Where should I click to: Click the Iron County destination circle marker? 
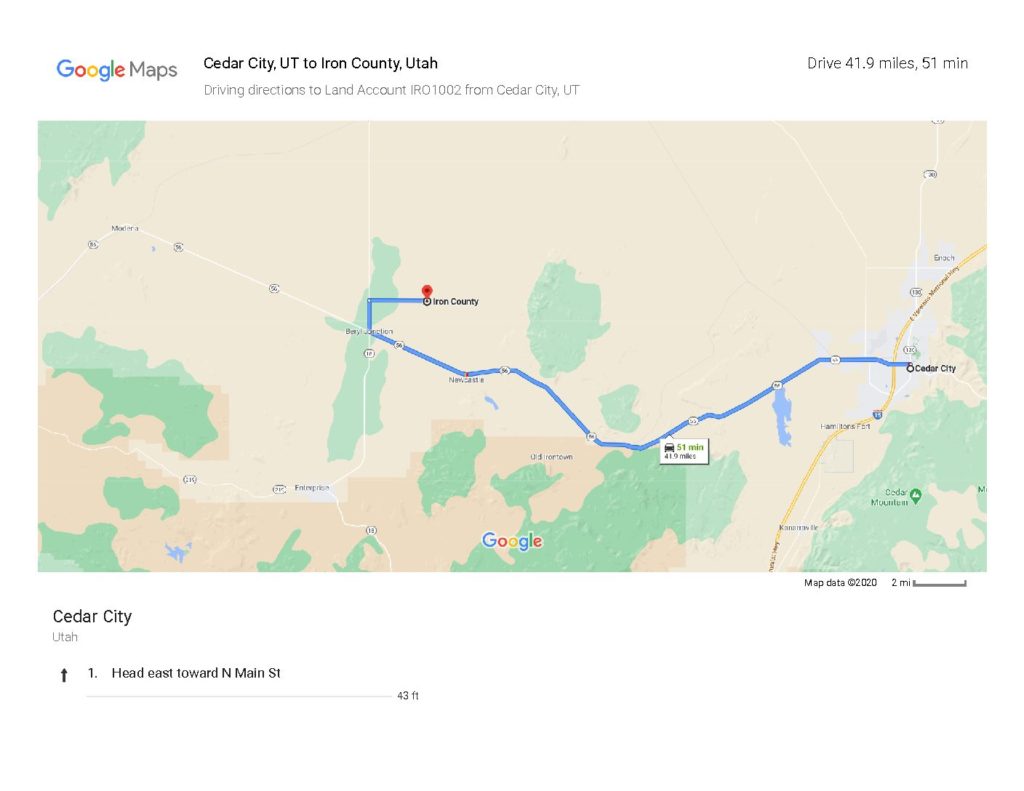(x=426, y=301)
